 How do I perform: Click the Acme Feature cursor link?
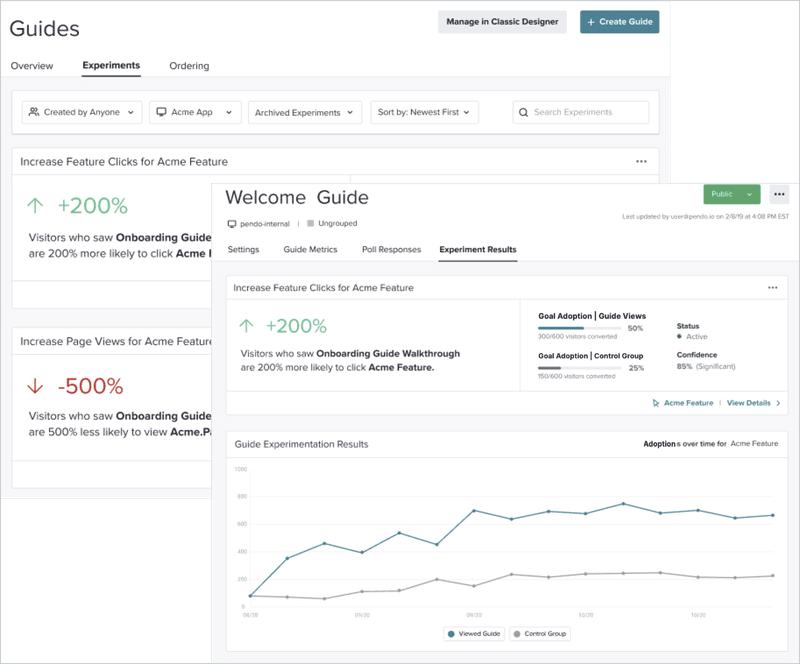coord(683,403)
